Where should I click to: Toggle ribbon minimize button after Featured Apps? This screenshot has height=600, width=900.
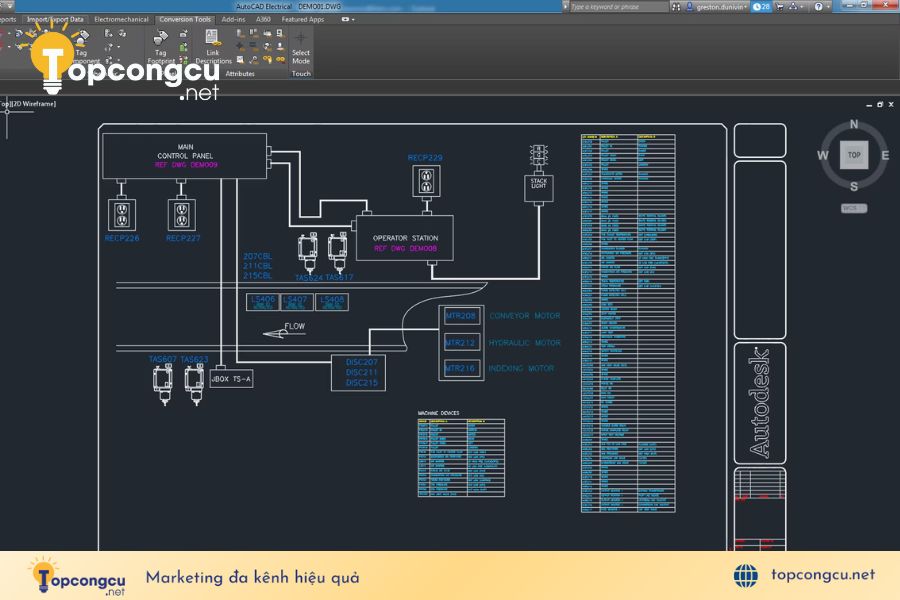[345, 19]
